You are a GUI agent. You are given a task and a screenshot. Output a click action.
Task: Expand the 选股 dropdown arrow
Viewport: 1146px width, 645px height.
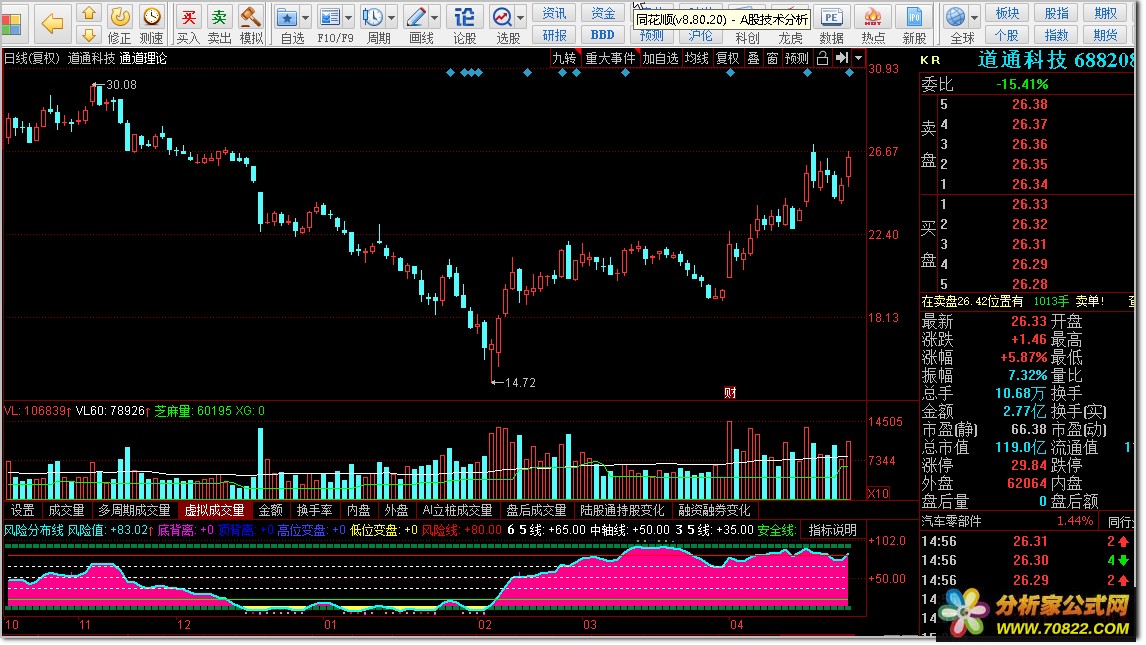(521, 17)
